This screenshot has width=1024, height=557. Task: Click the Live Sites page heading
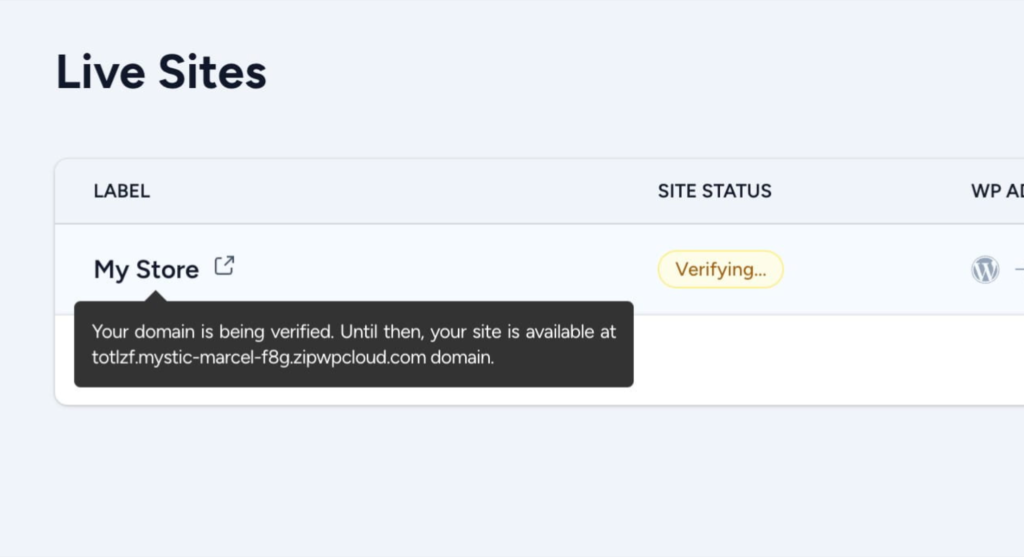point(161,72)
